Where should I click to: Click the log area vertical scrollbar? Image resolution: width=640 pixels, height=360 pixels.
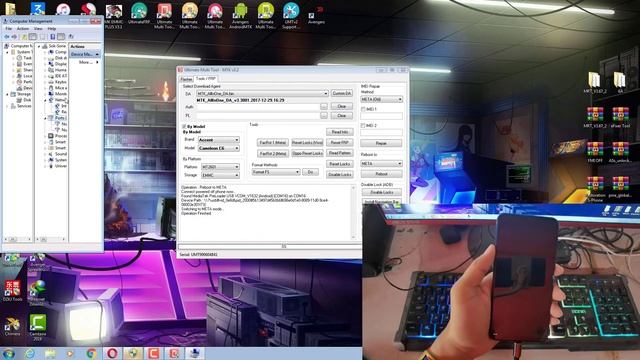[x=353, y=212]
